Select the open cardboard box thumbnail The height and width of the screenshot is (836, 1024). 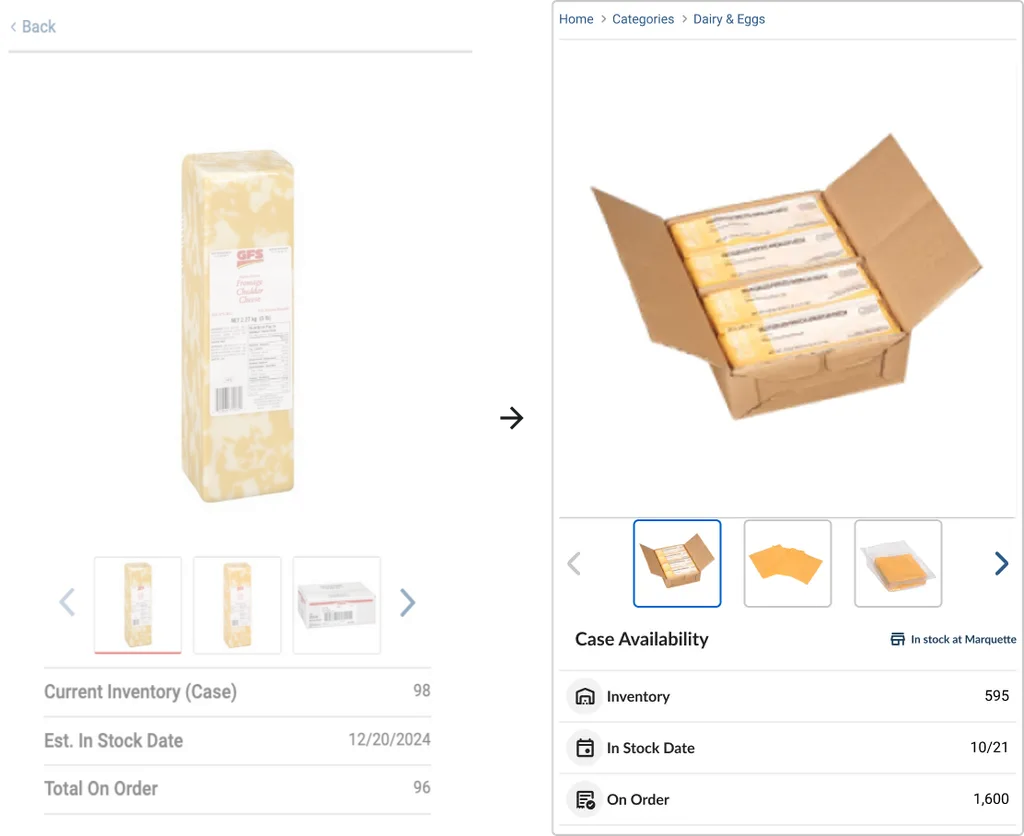tap(677, 563)
